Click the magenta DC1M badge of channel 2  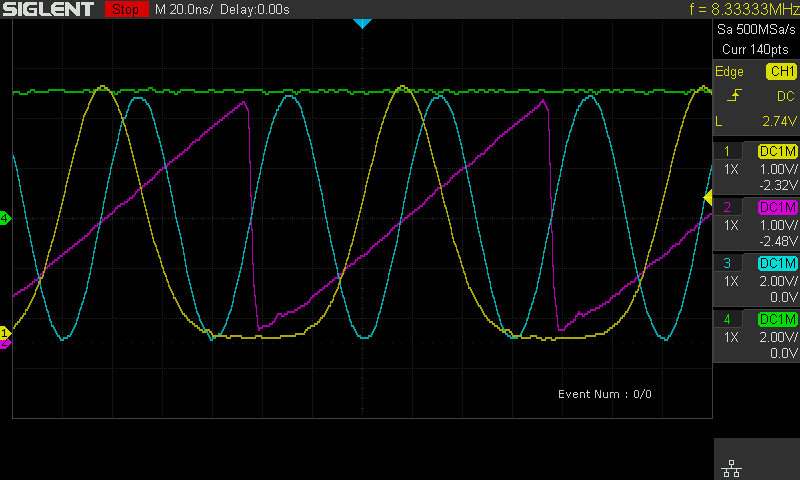(x=778, y=207)
